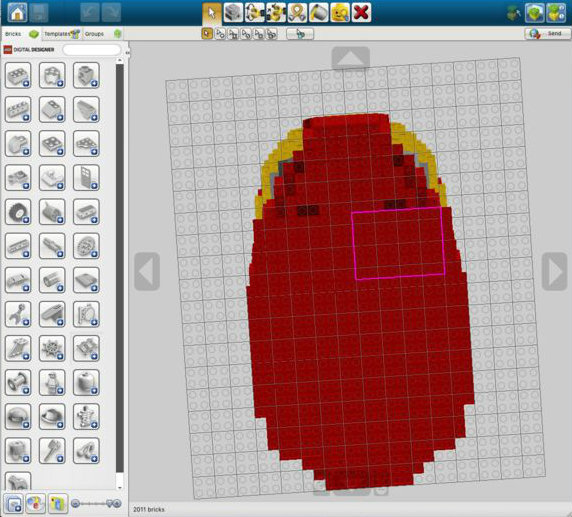This screenshot has height=517, width=572.
Task: Open the wedge plate category
Action: 86,143
